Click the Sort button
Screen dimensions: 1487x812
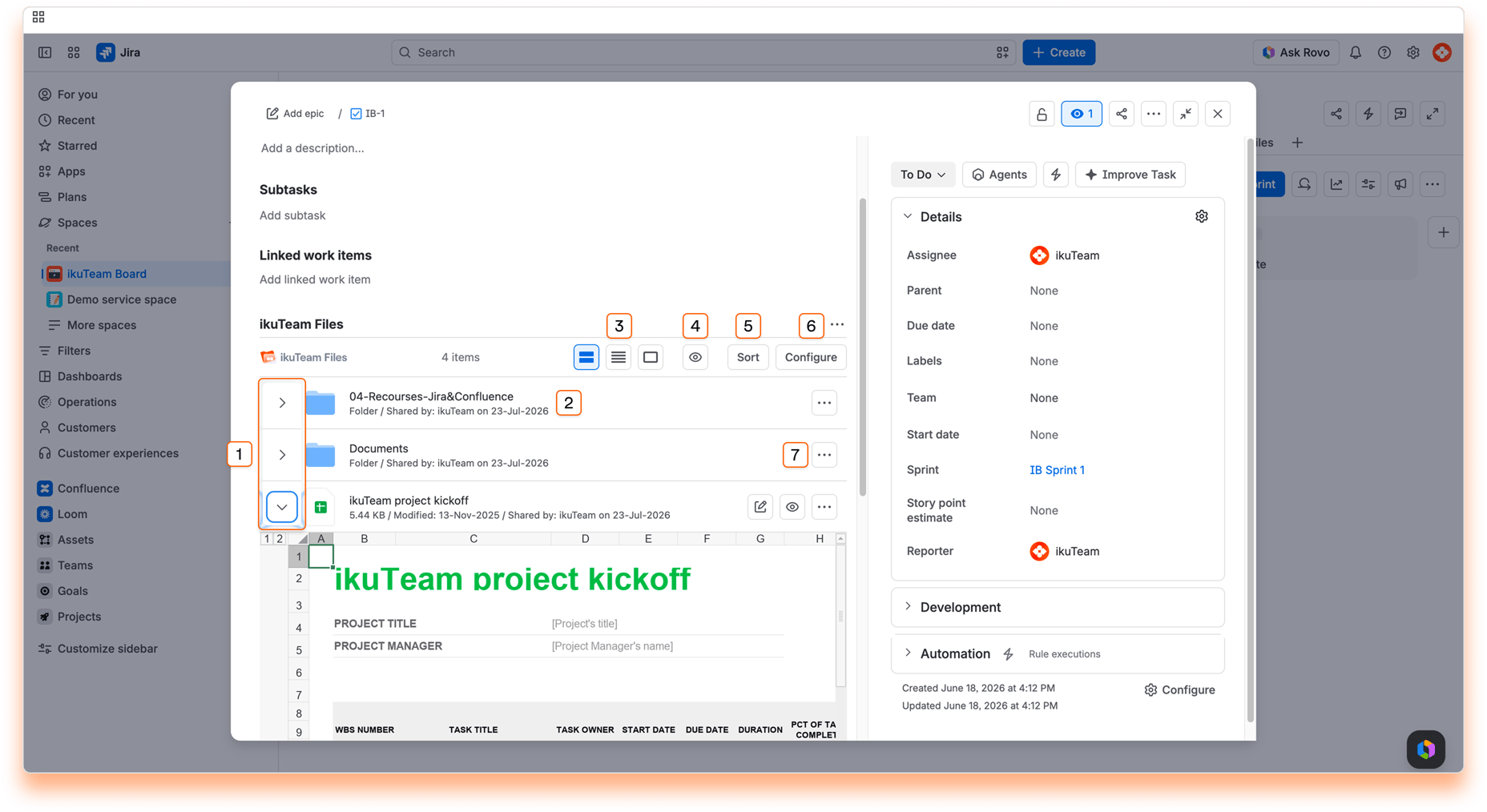tap(748, 357)
